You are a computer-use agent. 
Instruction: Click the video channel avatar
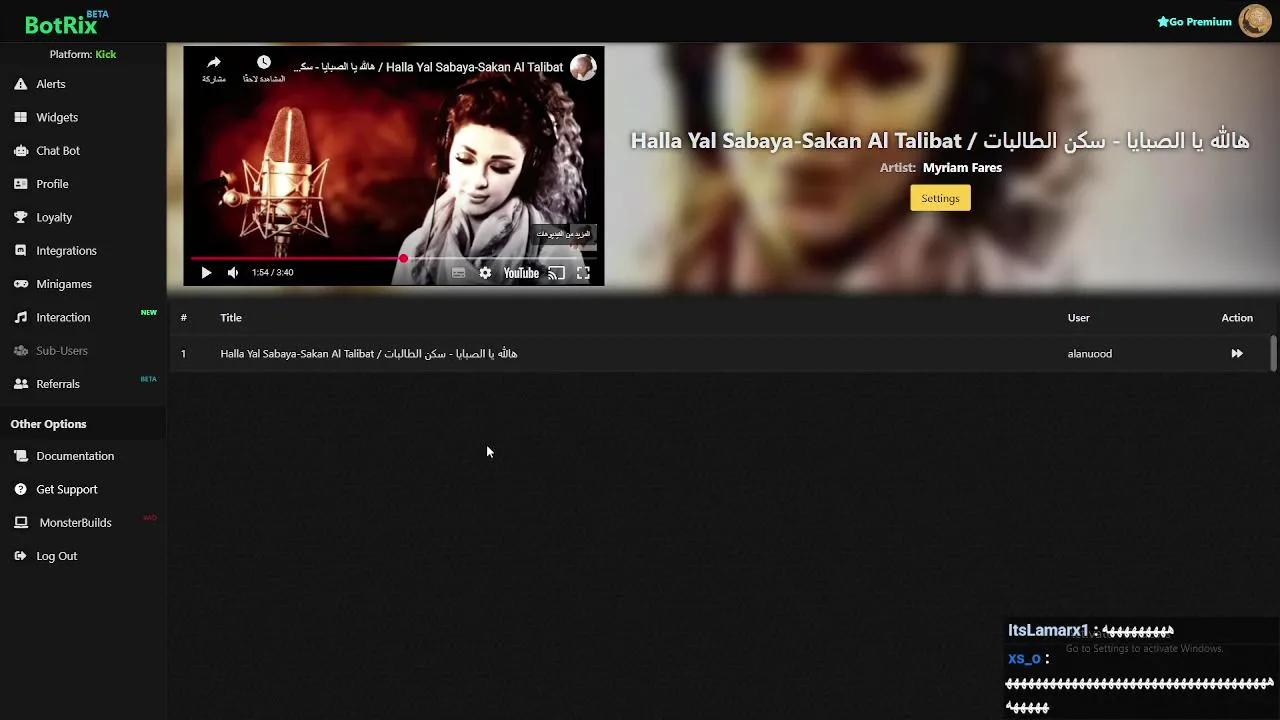click(x=583, y=67)
